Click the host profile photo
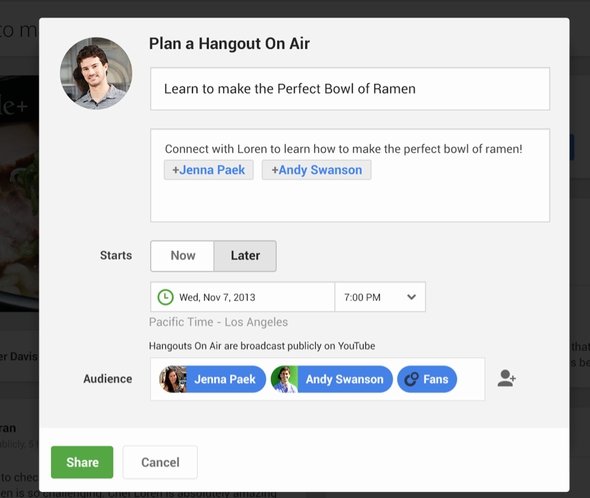Screen dimensions: 590x498 [x=96, y=73]
